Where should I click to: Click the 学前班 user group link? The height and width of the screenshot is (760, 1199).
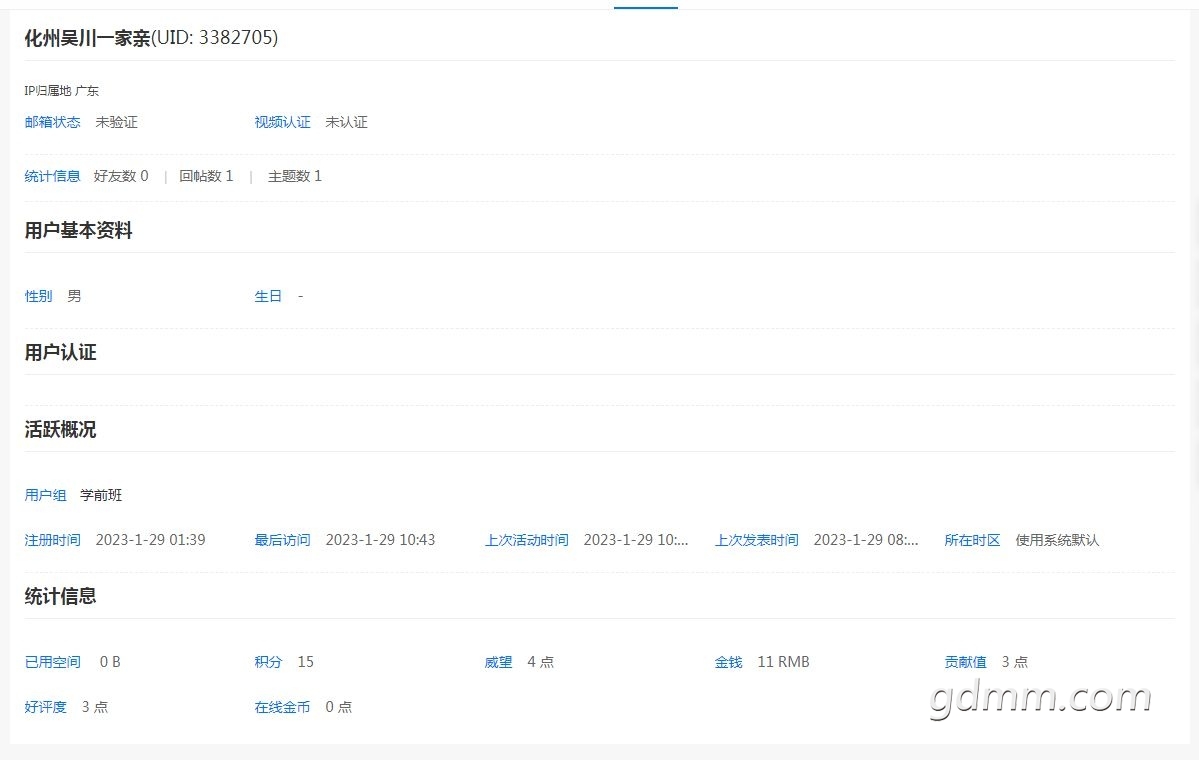coord(101,495)
